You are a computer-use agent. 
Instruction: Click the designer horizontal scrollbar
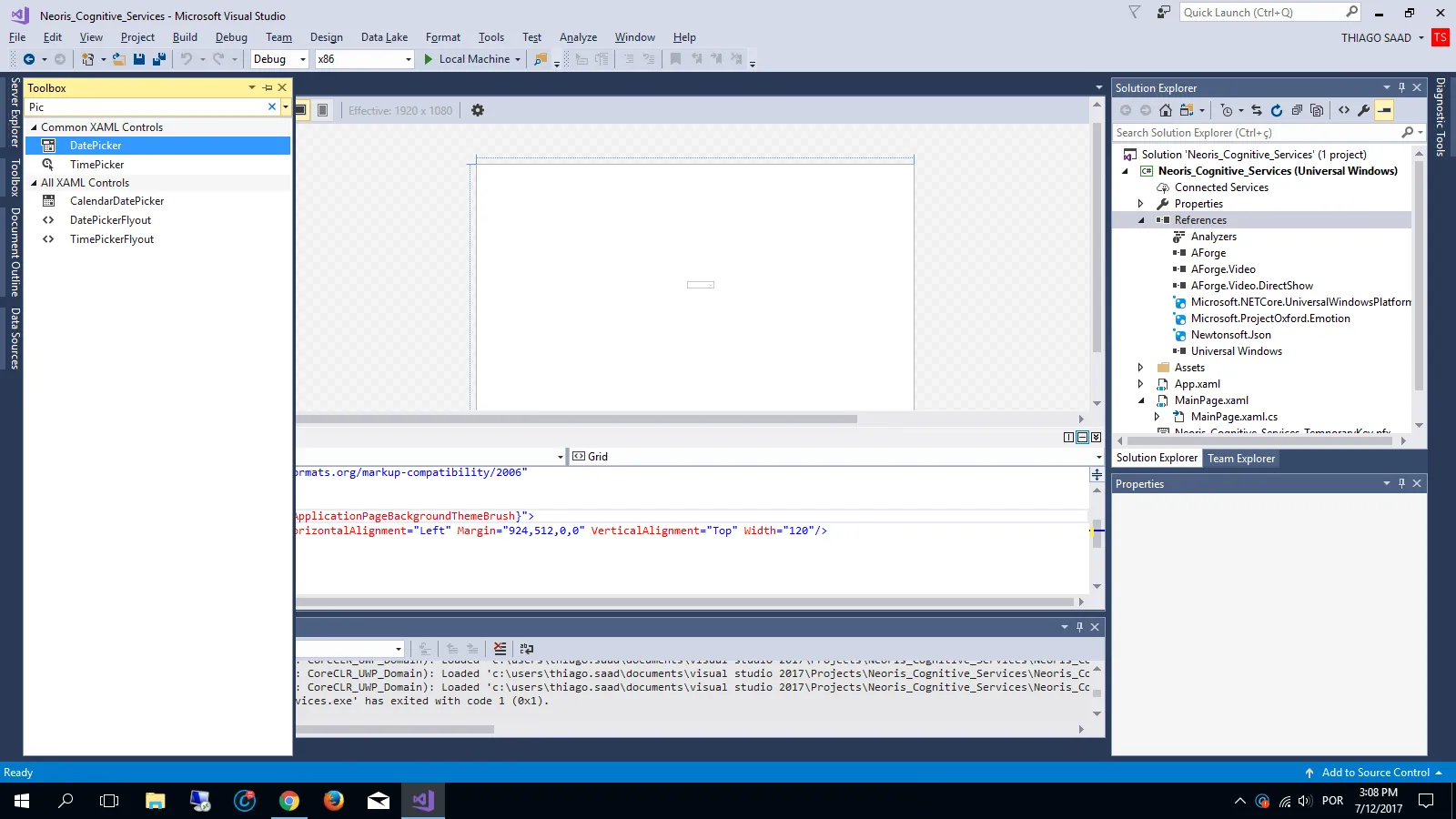tap(576, 420)
